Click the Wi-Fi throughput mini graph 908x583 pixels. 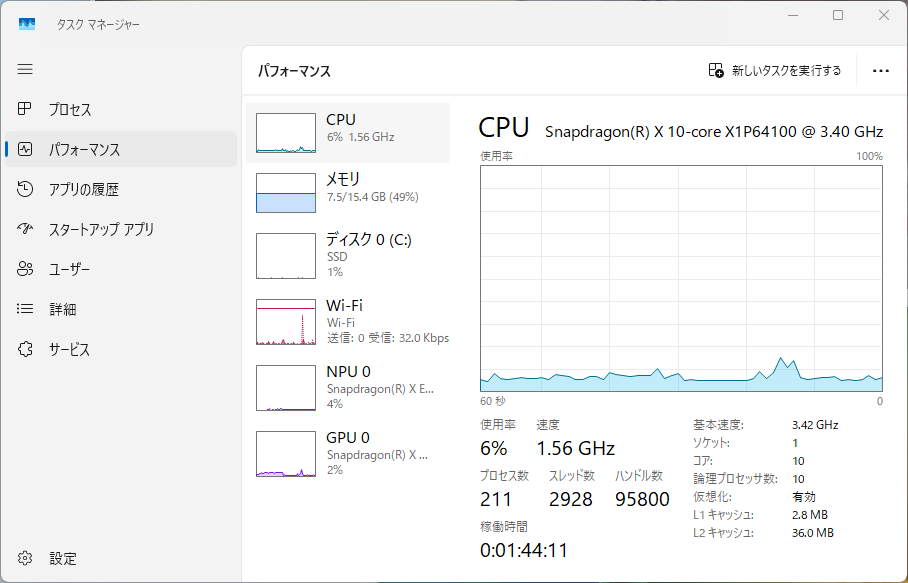287,320
